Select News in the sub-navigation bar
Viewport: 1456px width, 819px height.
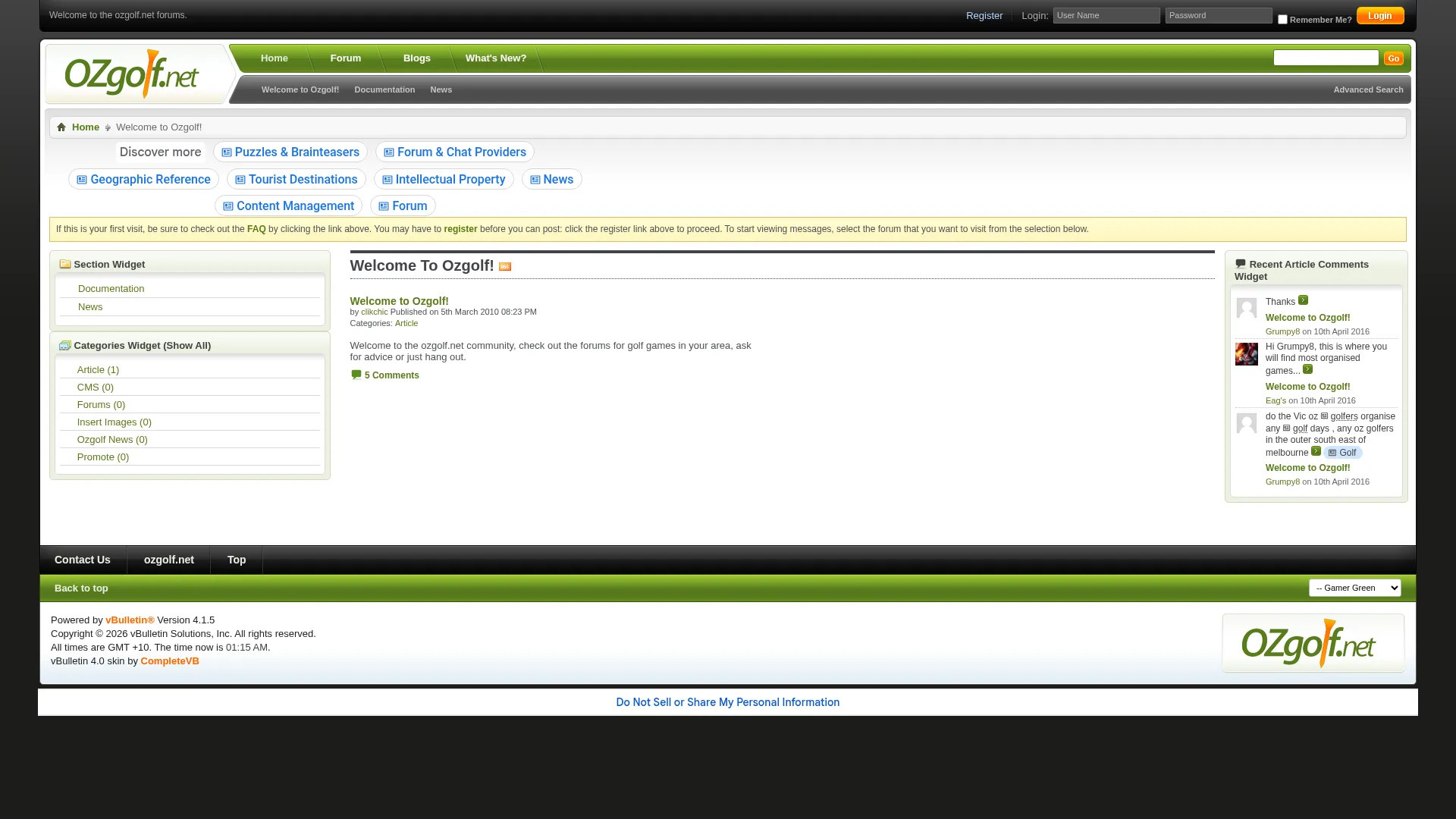click(x=441, y=89)
